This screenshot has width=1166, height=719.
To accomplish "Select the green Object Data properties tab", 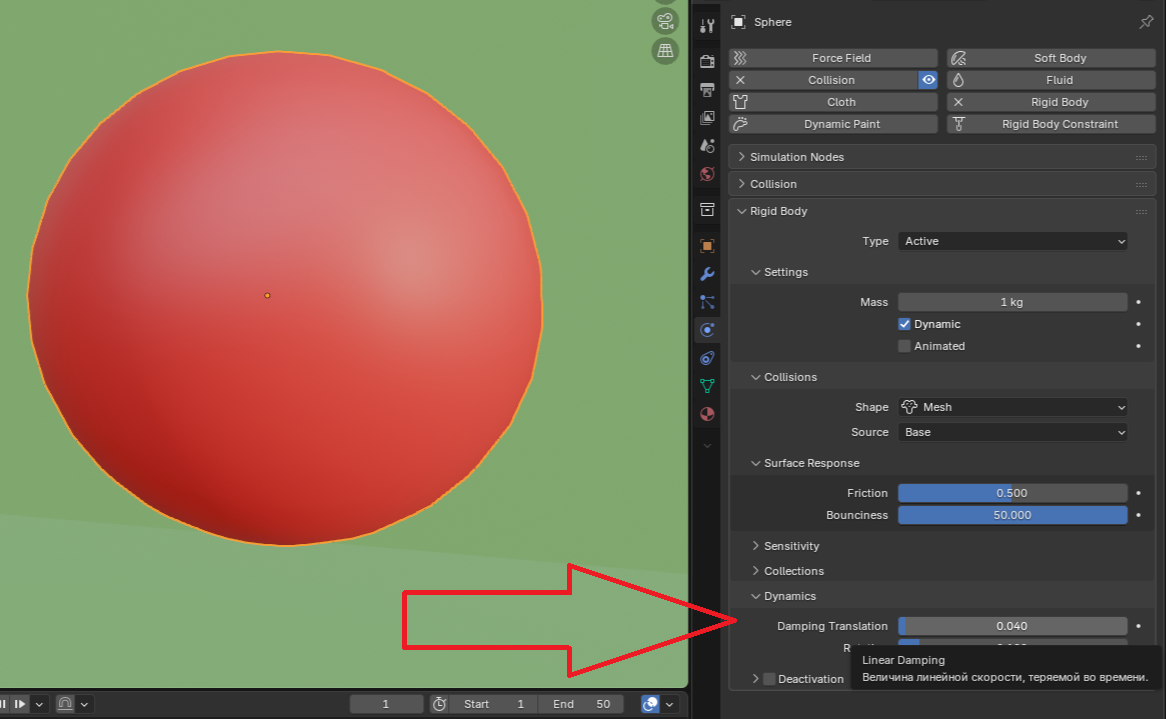I will tap(707, 386).
